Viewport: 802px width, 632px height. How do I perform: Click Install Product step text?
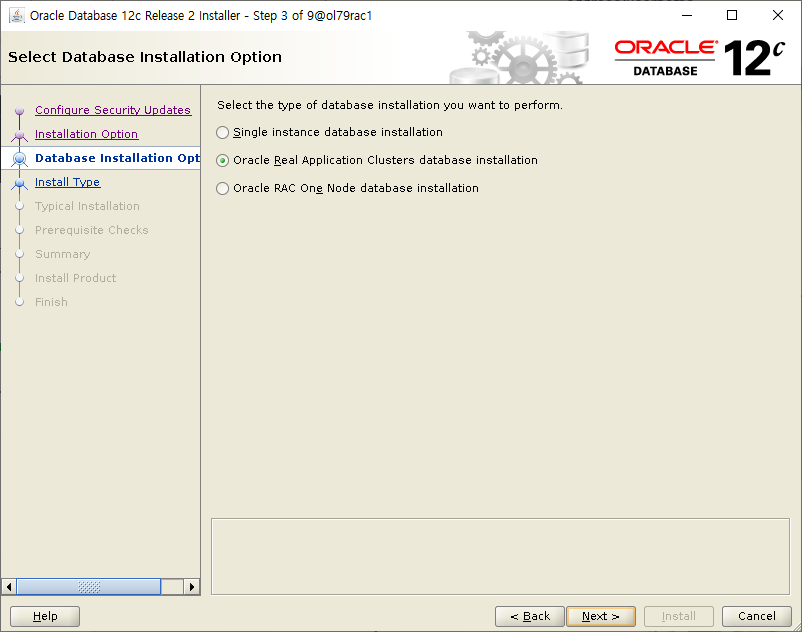tap(75, 278)
